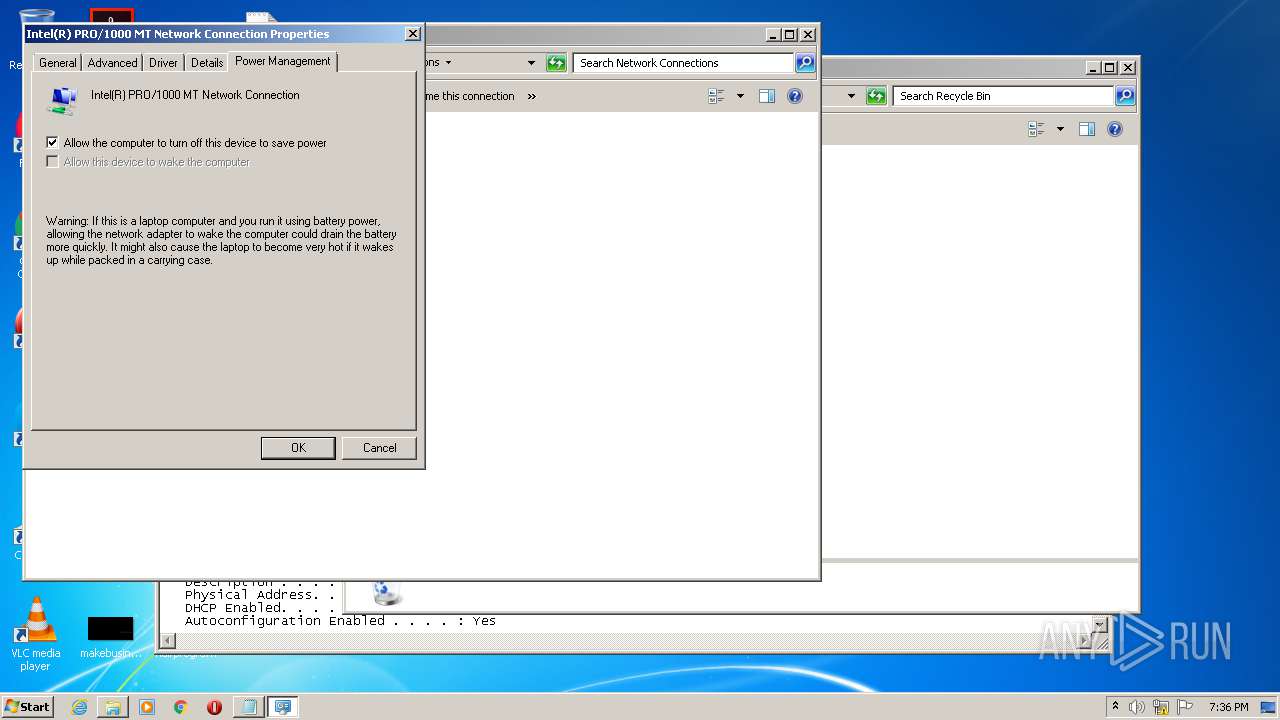Screen dimensions: 1280x720
Task: Show more toolbar commands chevron in Network Connections
Action: point(531,96)
